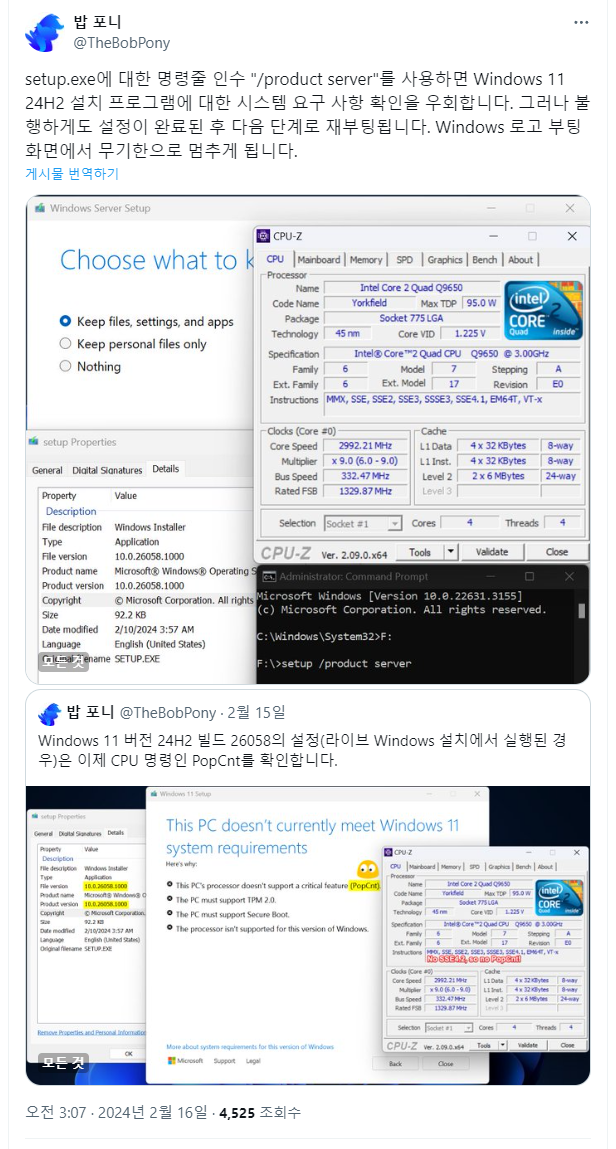Click the @TheBobPony handle under the name
The height and width of the screenshot is (1149, 616).
click(122, 43)
